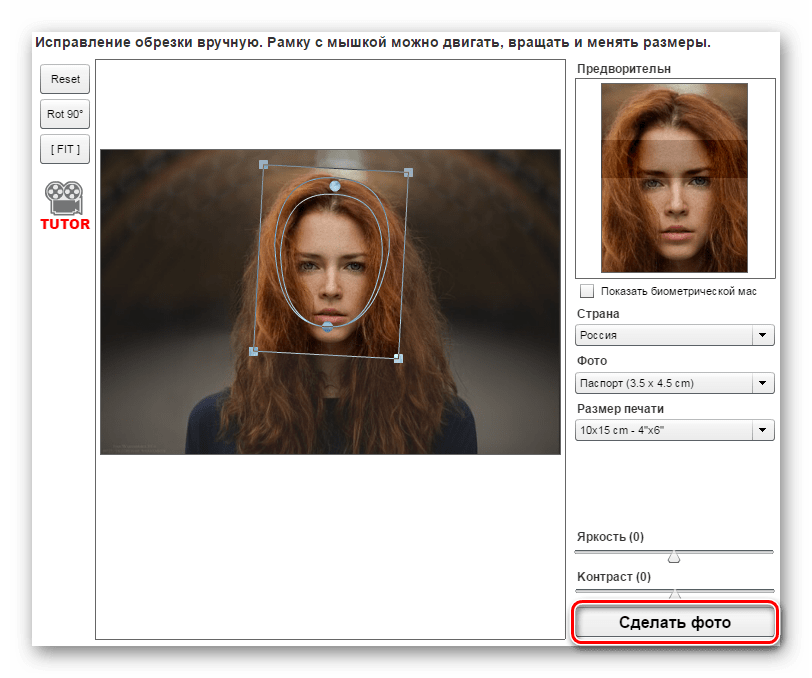This screenshot has width=812, height=678.
Task: Click the Яркость brightness slider thumb
Action: coord(674,556)
